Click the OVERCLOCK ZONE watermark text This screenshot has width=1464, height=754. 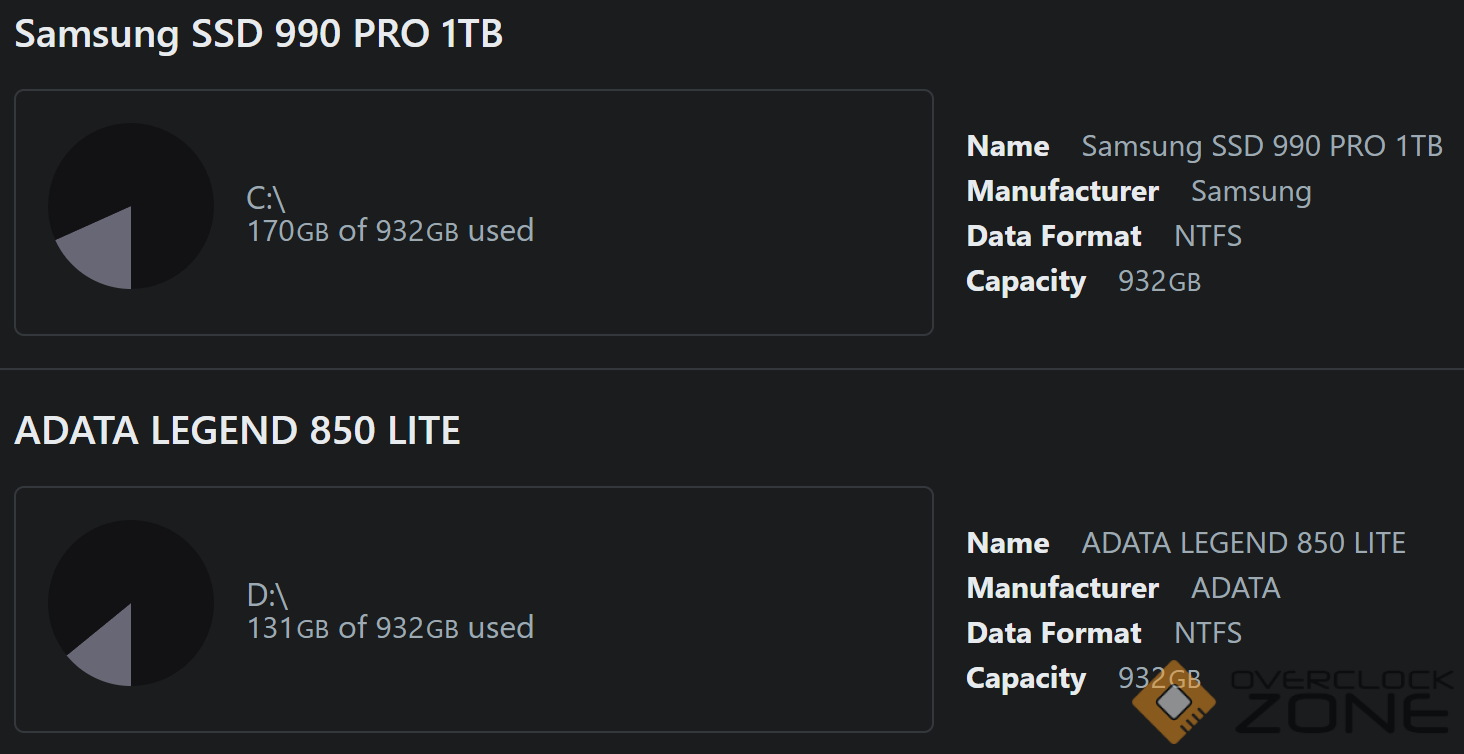pos(1342,702)
